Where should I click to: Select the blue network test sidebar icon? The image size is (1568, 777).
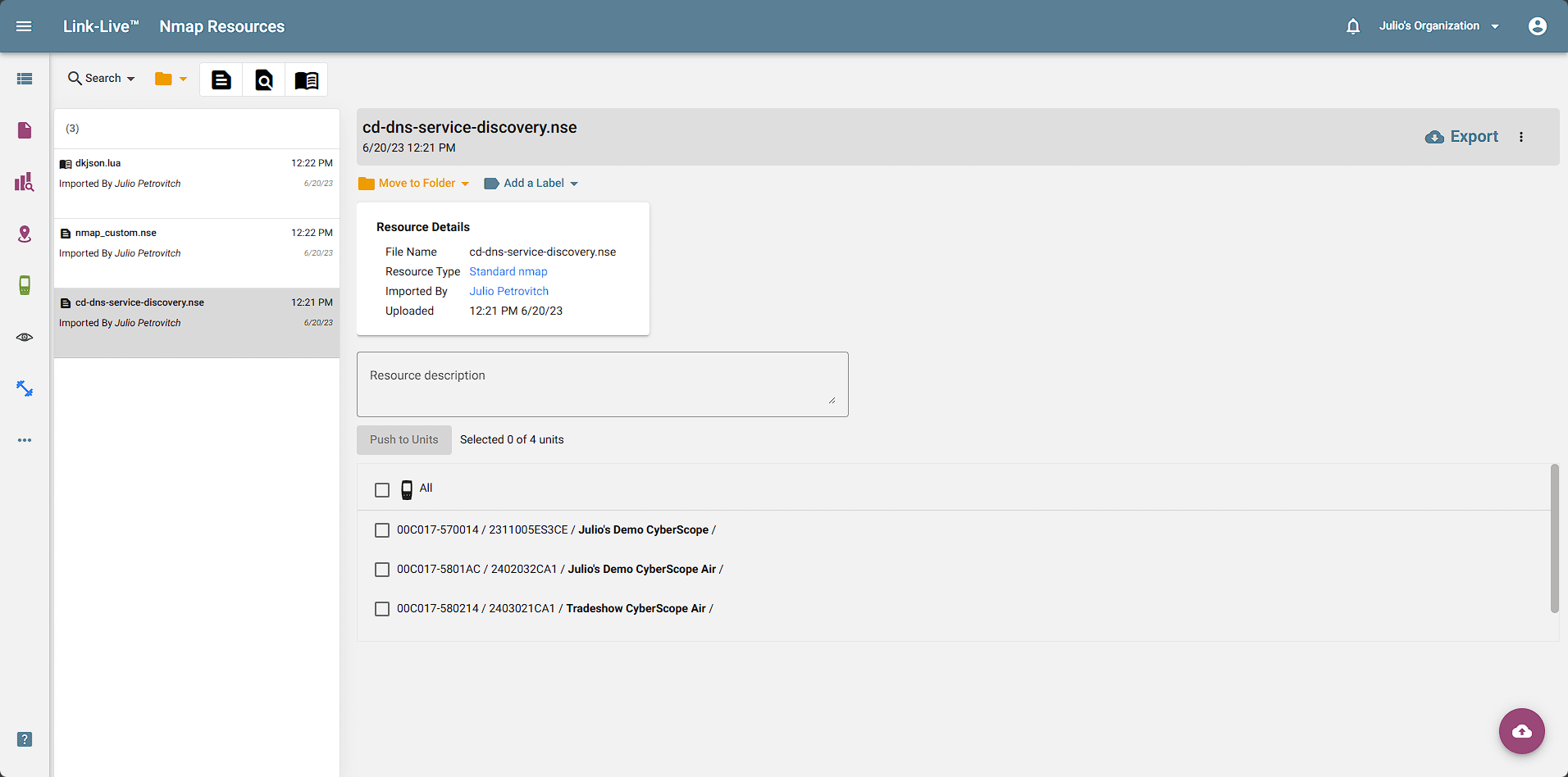tap(24, 388)
